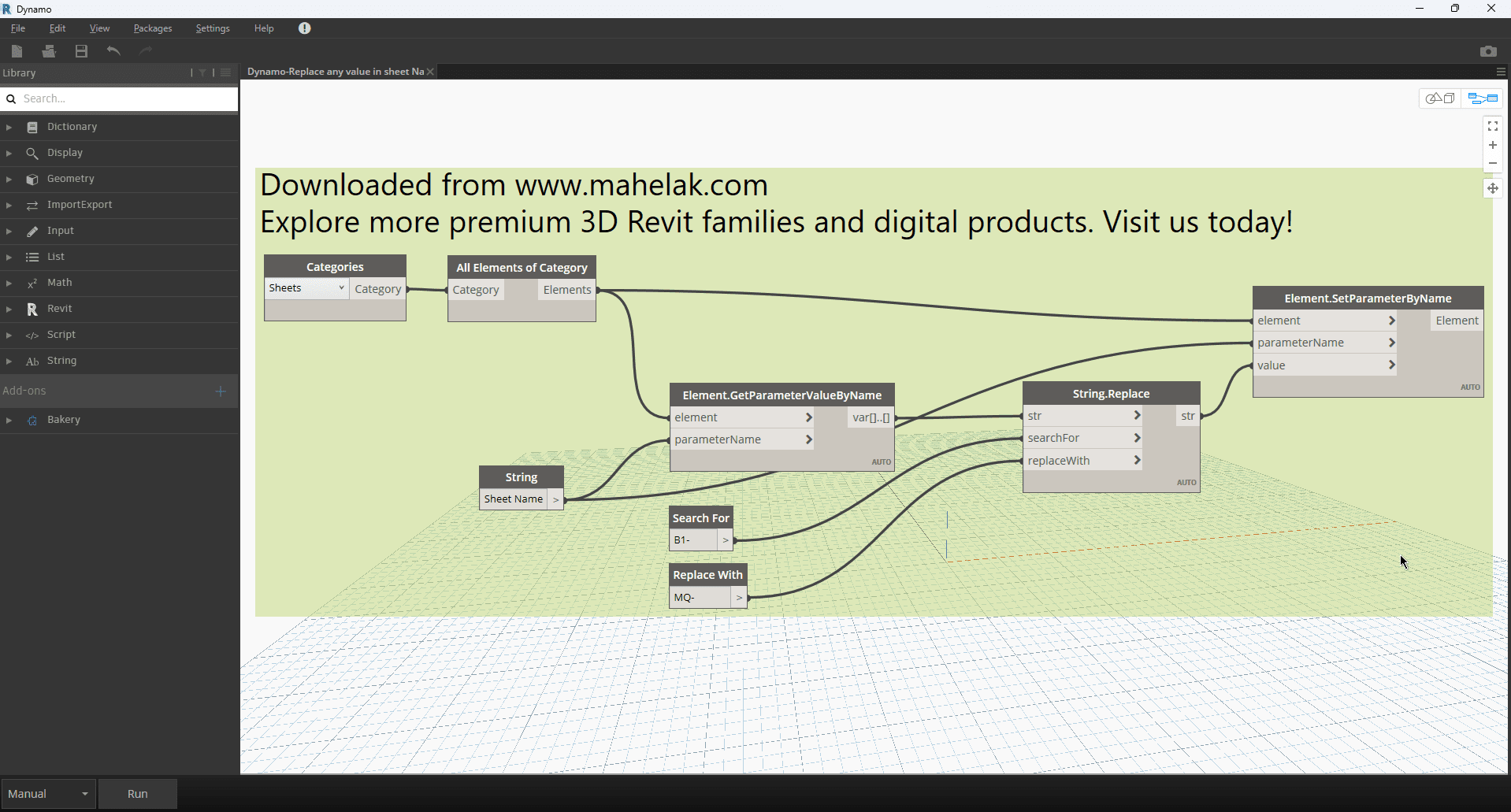Expand the List library category
The image size is (1511, 812).
point(9,257)
